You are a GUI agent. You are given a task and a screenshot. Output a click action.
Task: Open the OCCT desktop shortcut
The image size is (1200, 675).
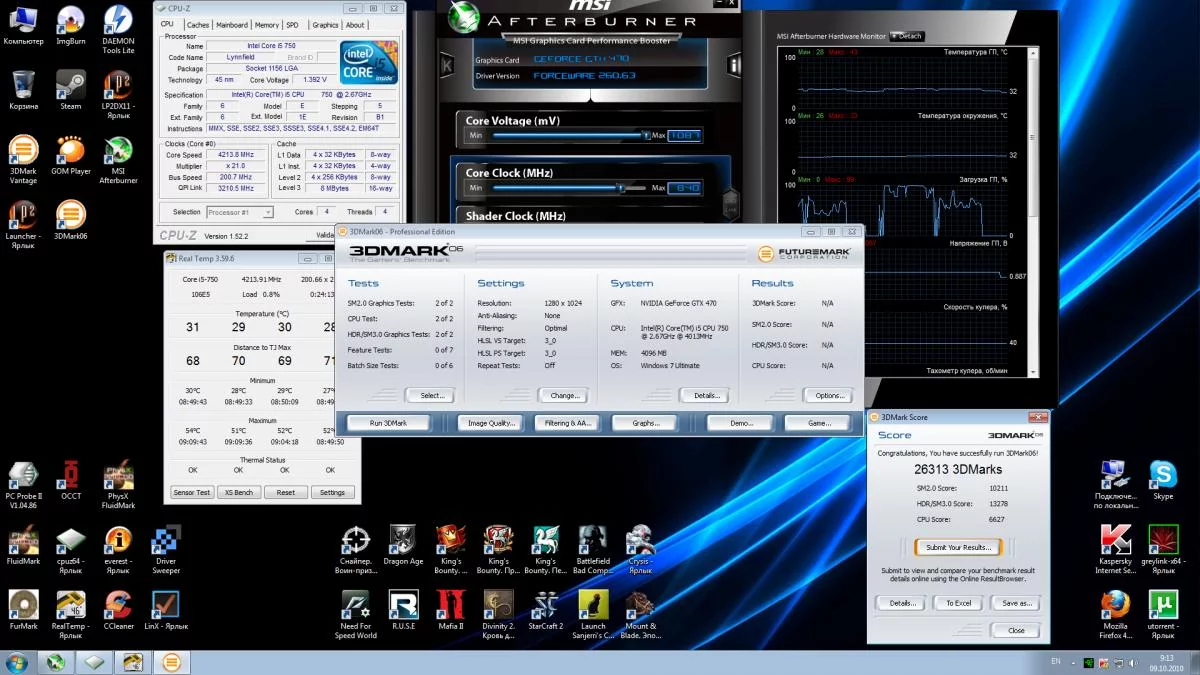(x=70, y=475)
